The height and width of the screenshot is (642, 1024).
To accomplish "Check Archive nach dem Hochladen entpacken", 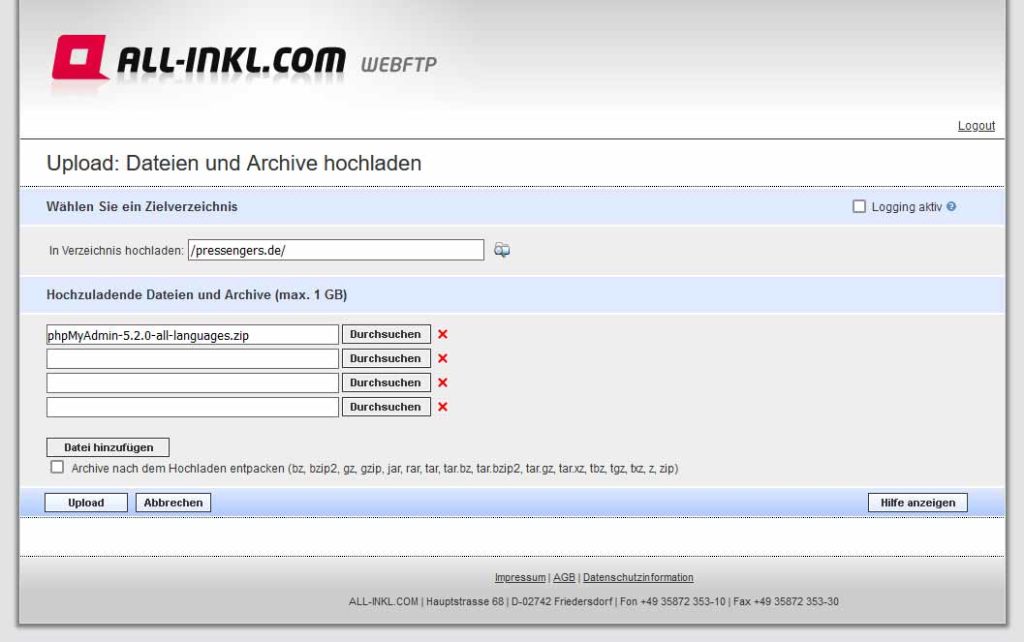I will (57, 467).
